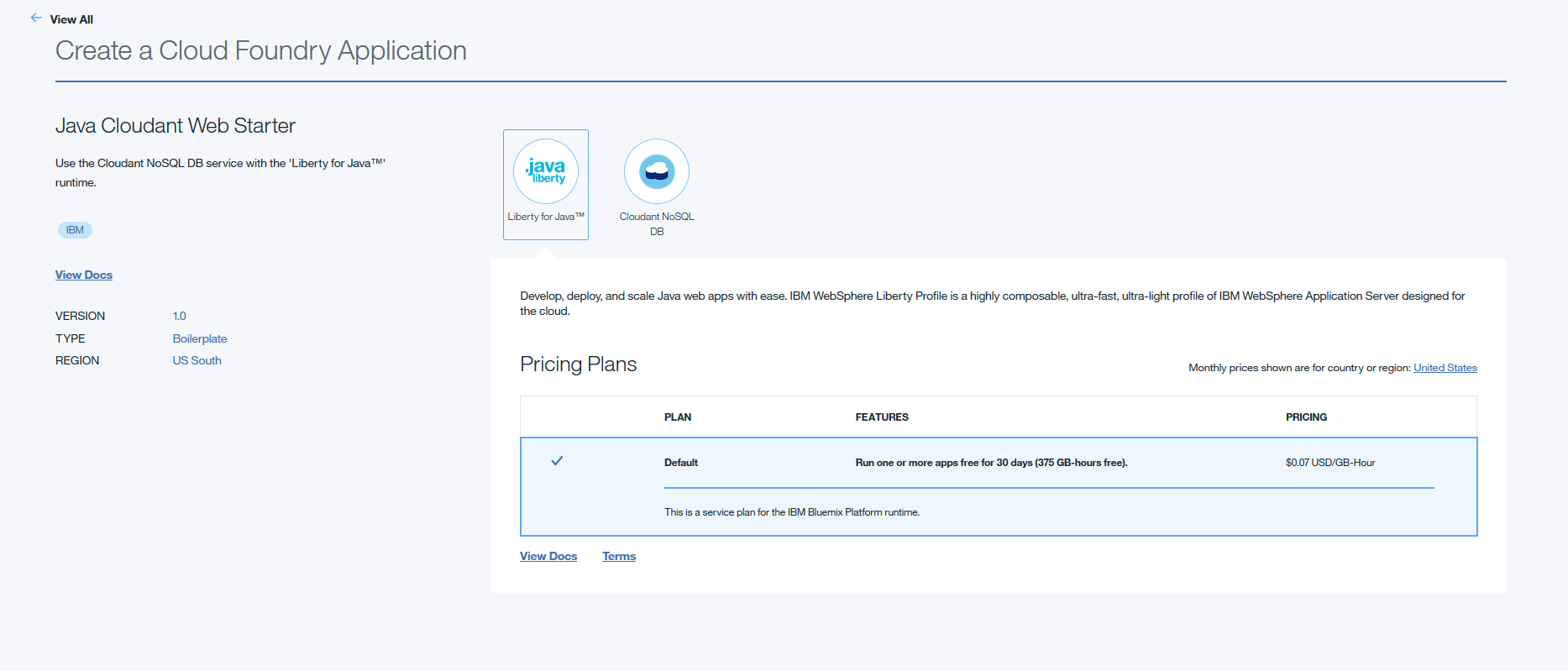1568x671 pixels.
Task: Click the Java Cloudant Web Starter heading
Action: tap(176, 126)
